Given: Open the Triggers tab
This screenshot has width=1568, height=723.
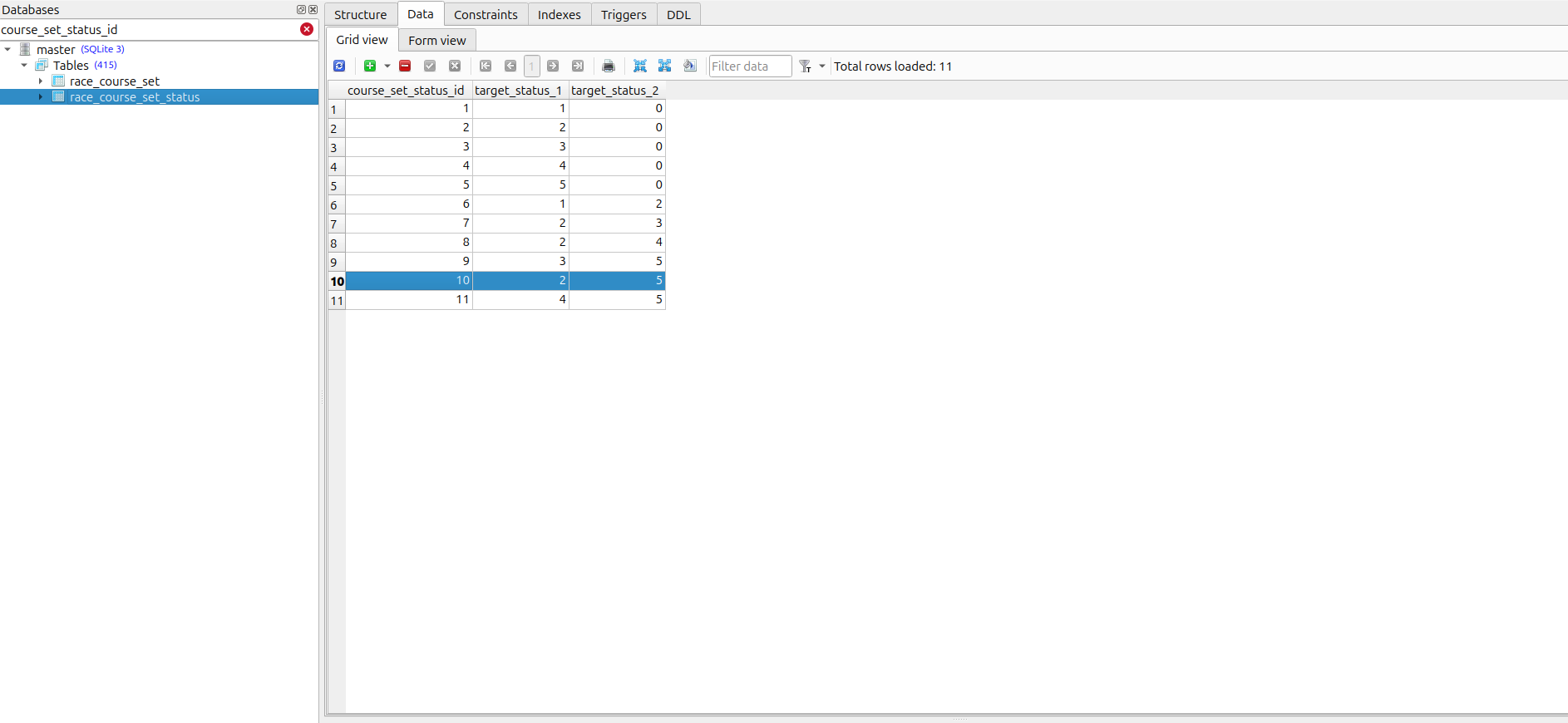Looking at the screenshot, I should point(624,15).
